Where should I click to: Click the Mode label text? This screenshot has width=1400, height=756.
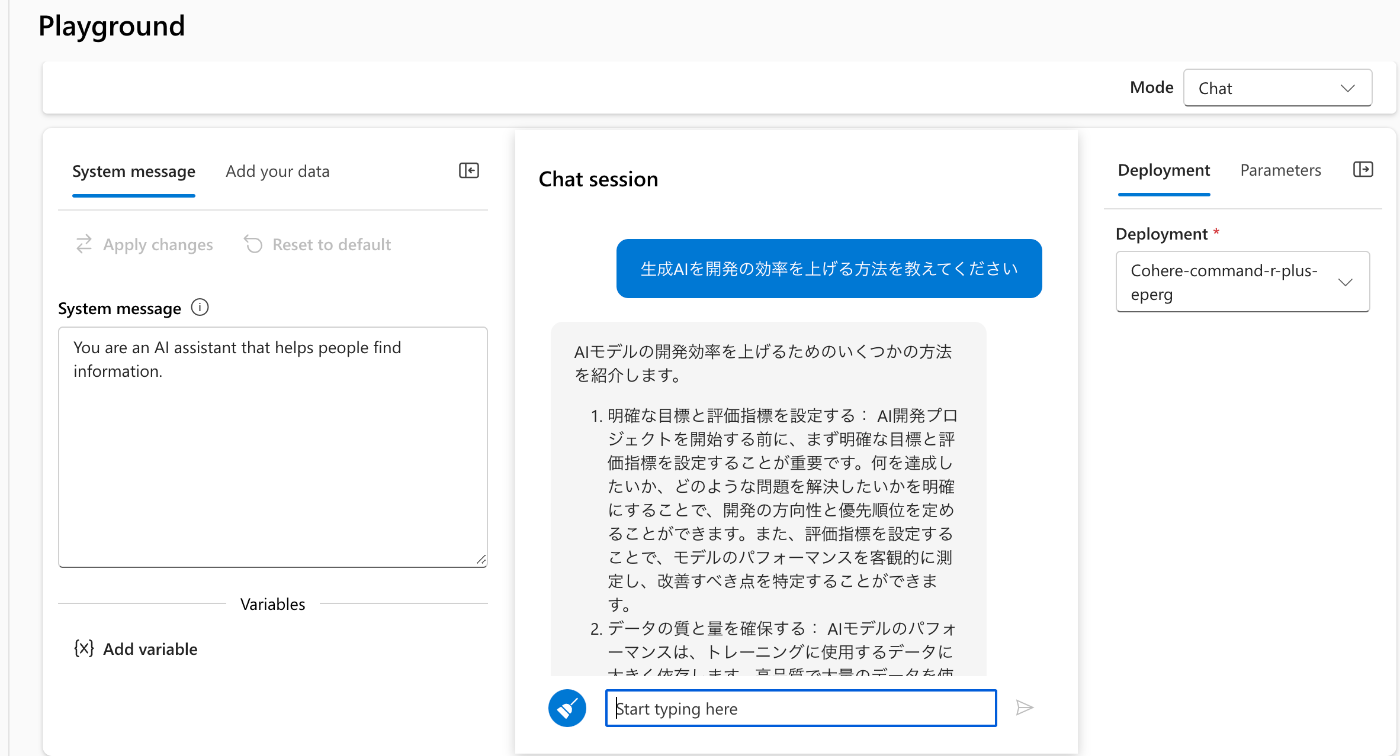[x=1152, y=87]
